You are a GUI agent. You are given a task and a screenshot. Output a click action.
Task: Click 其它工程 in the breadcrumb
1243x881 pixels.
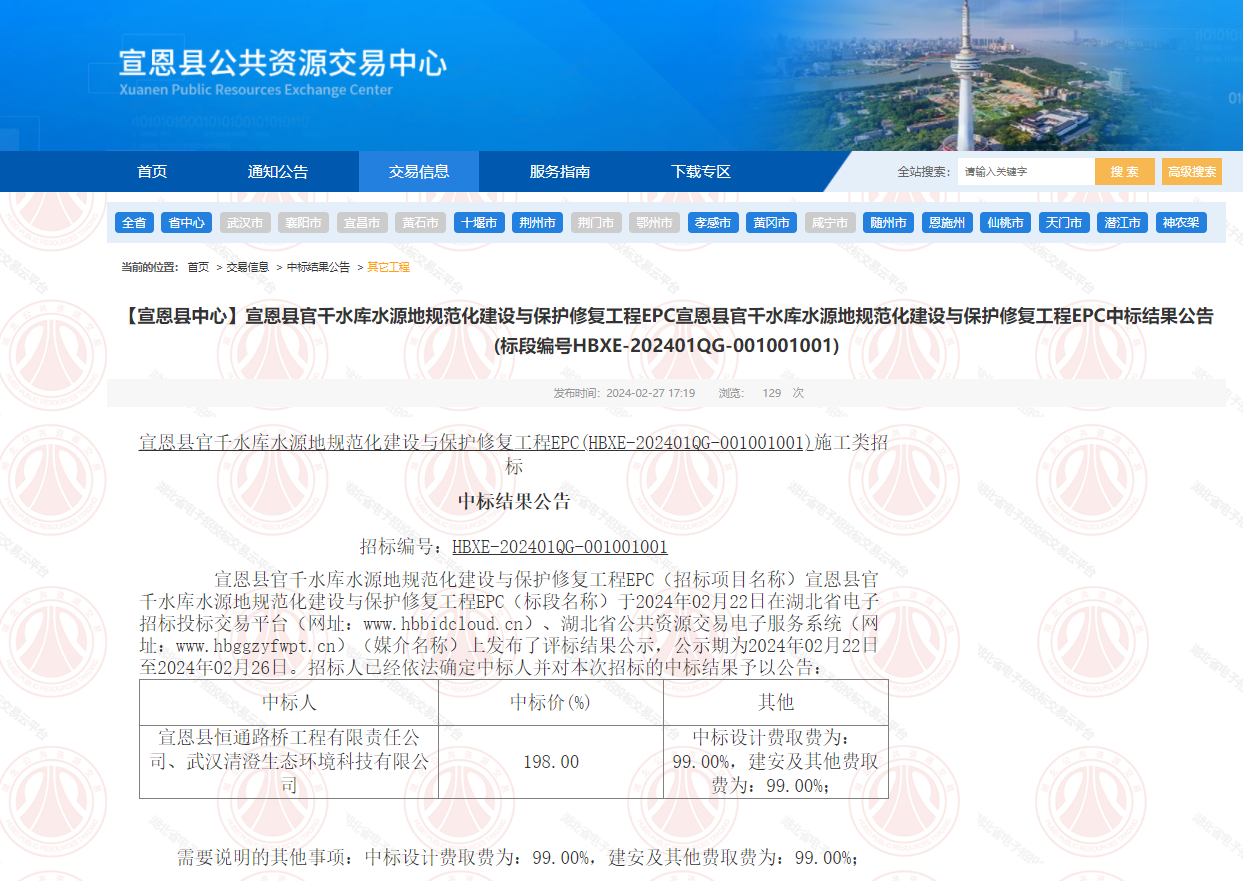click(388, 267)
